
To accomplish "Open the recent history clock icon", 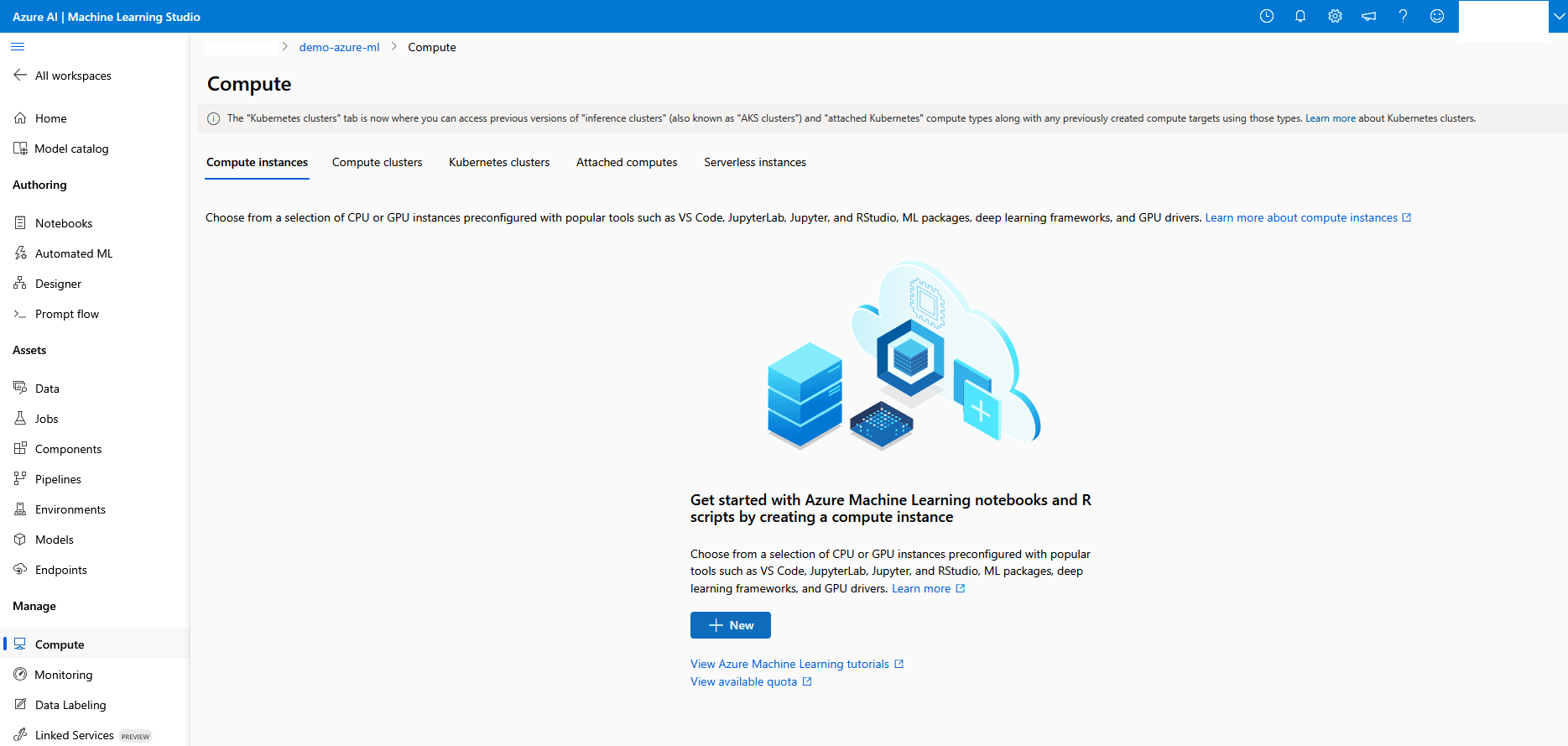I will click(x=1267, y=16).
